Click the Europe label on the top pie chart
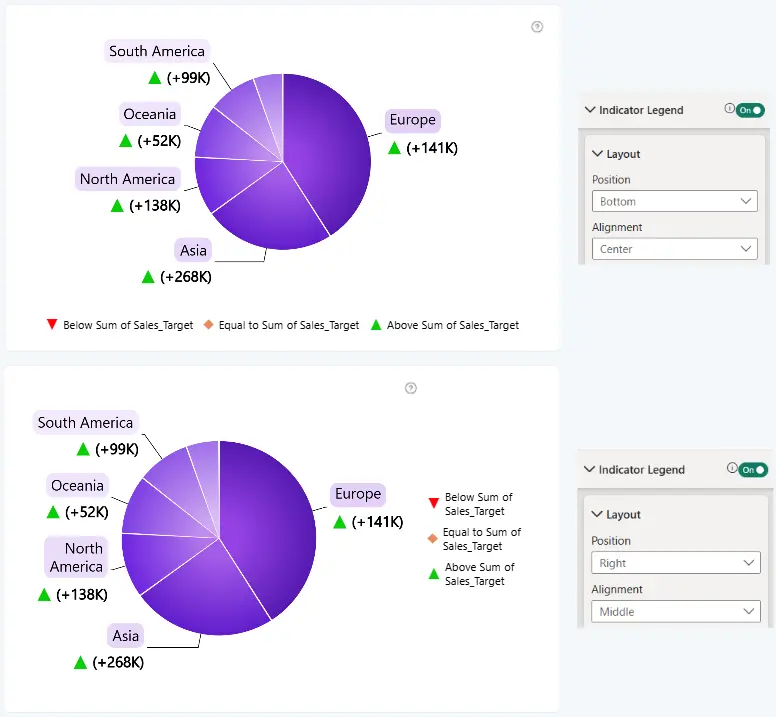Image resolution: width=776 pixels, height=717 pixels. point(413,120)
